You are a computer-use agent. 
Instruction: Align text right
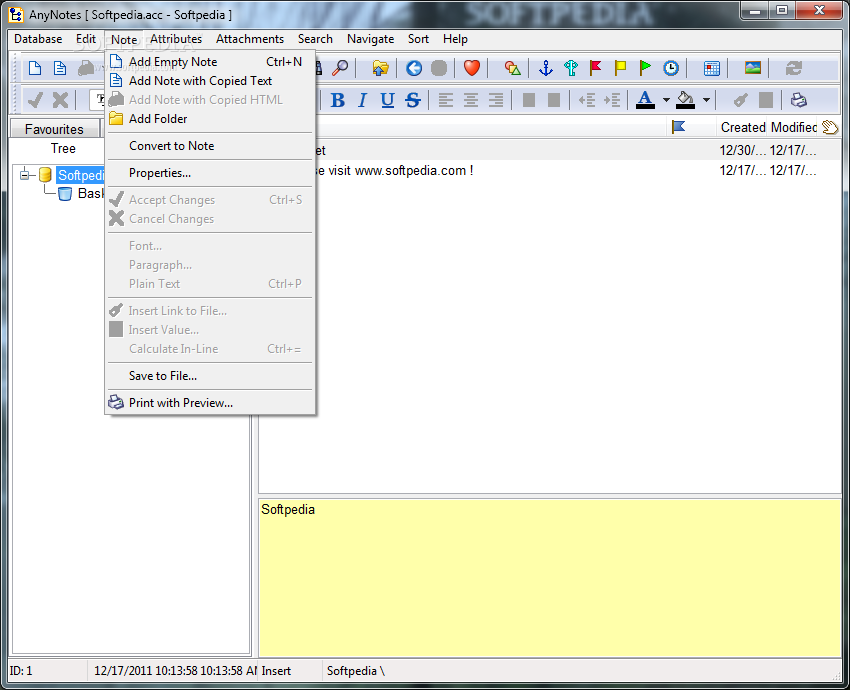click(495, 100)
